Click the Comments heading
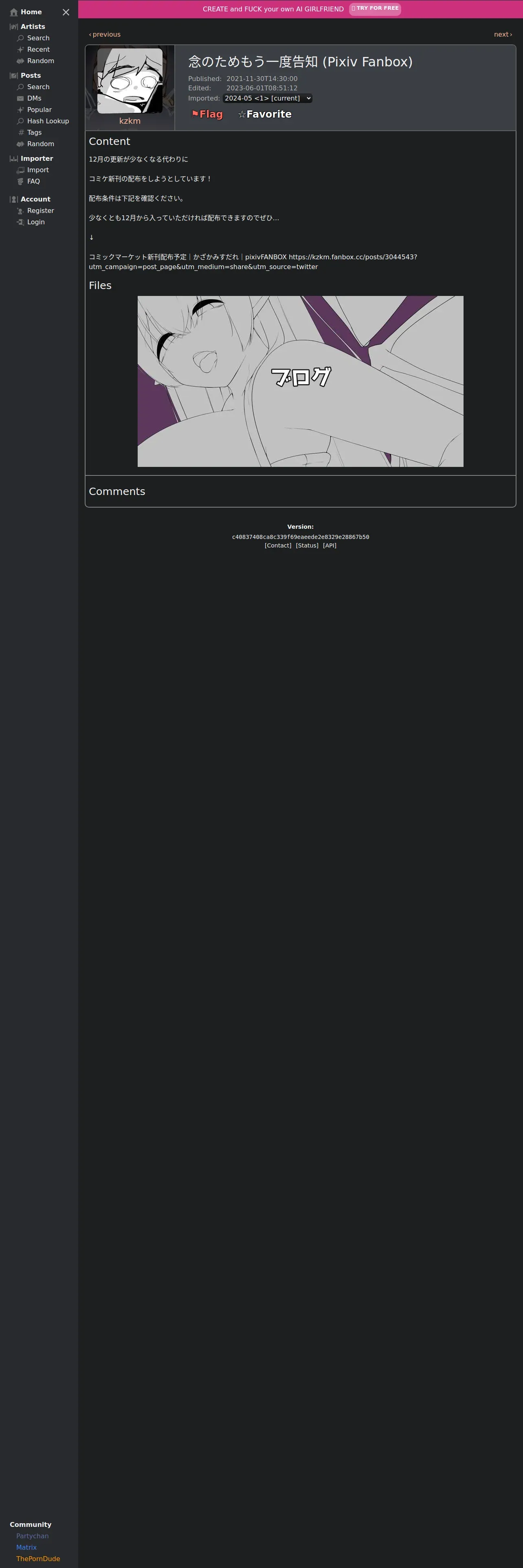Image resolution: width=523 pixels, height=1568 pixels. [x=117, y=492]
